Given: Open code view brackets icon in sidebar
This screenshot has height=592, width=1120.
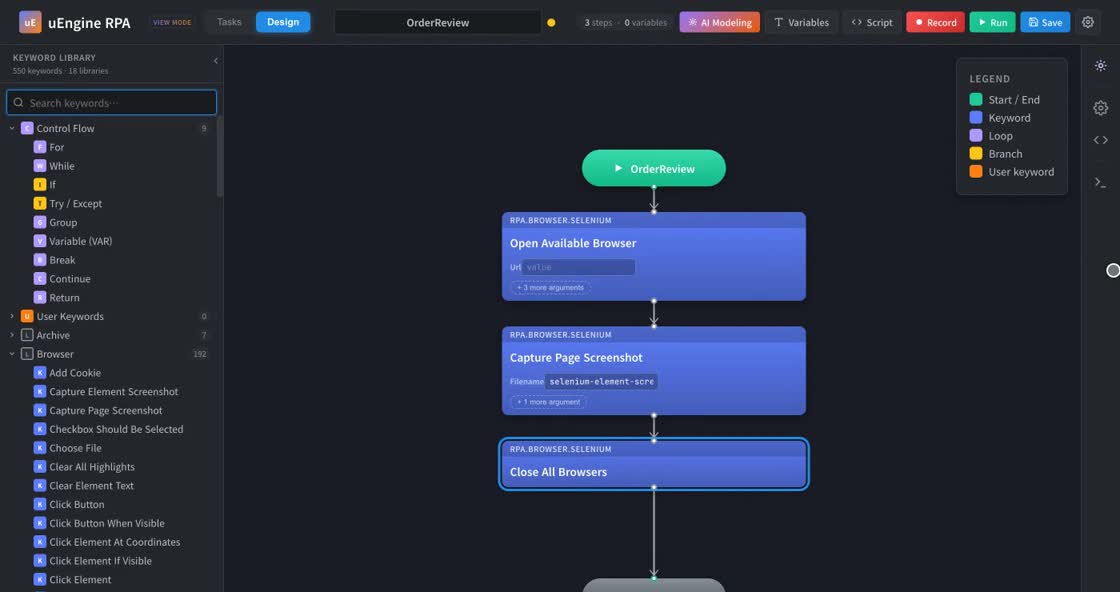Looking at the screenshot, I should 1101,140.
